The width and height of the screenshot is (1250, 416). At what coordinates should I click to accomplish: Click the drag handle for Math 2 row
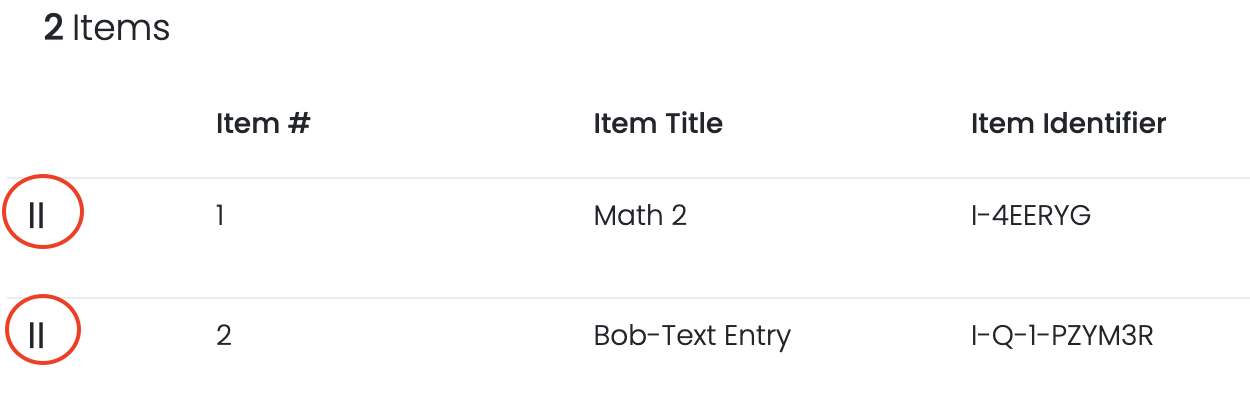click(x=37, y=215)
